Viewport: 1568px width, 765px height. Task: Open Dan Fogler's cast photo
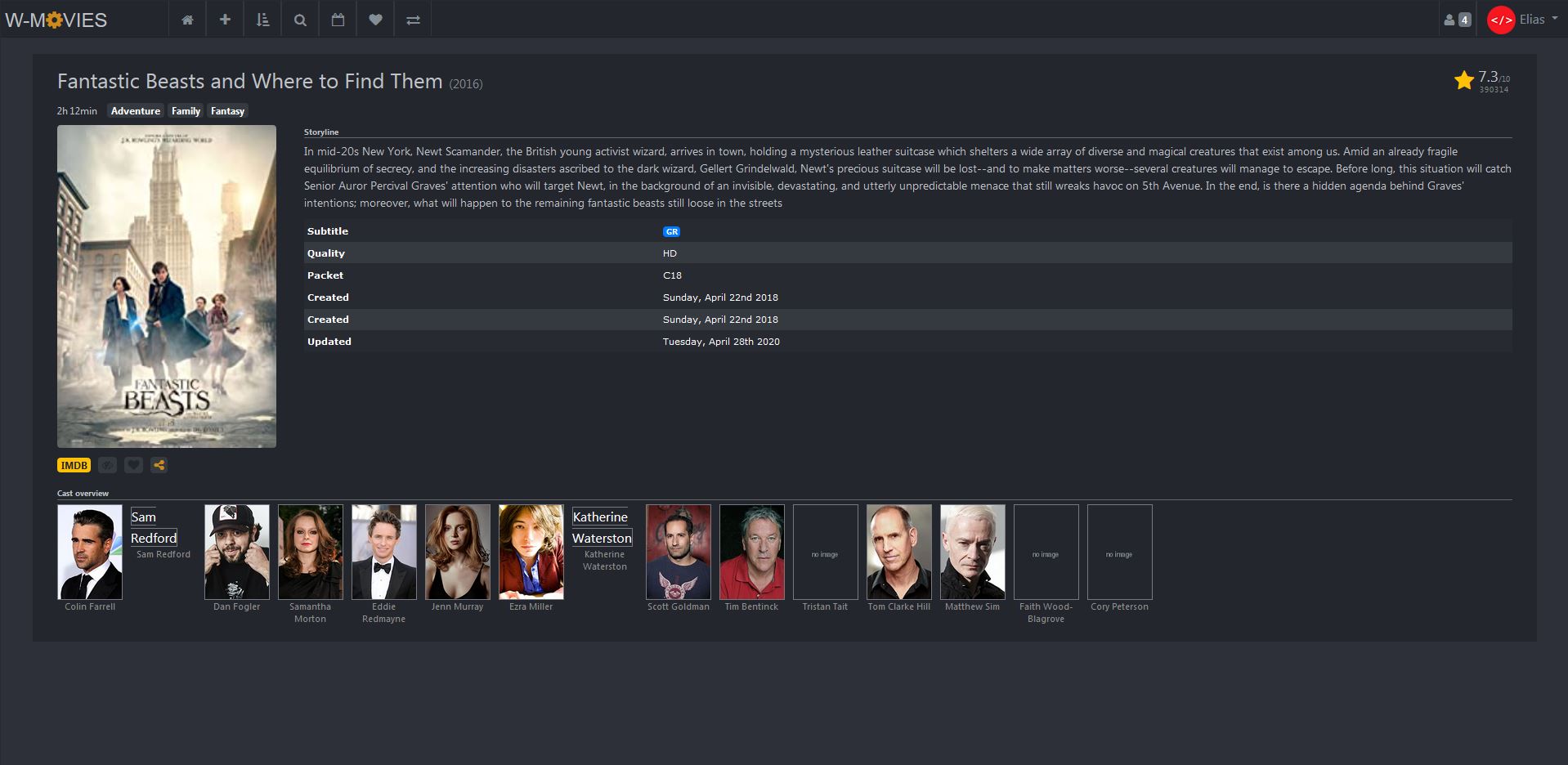tap(237, 552)
